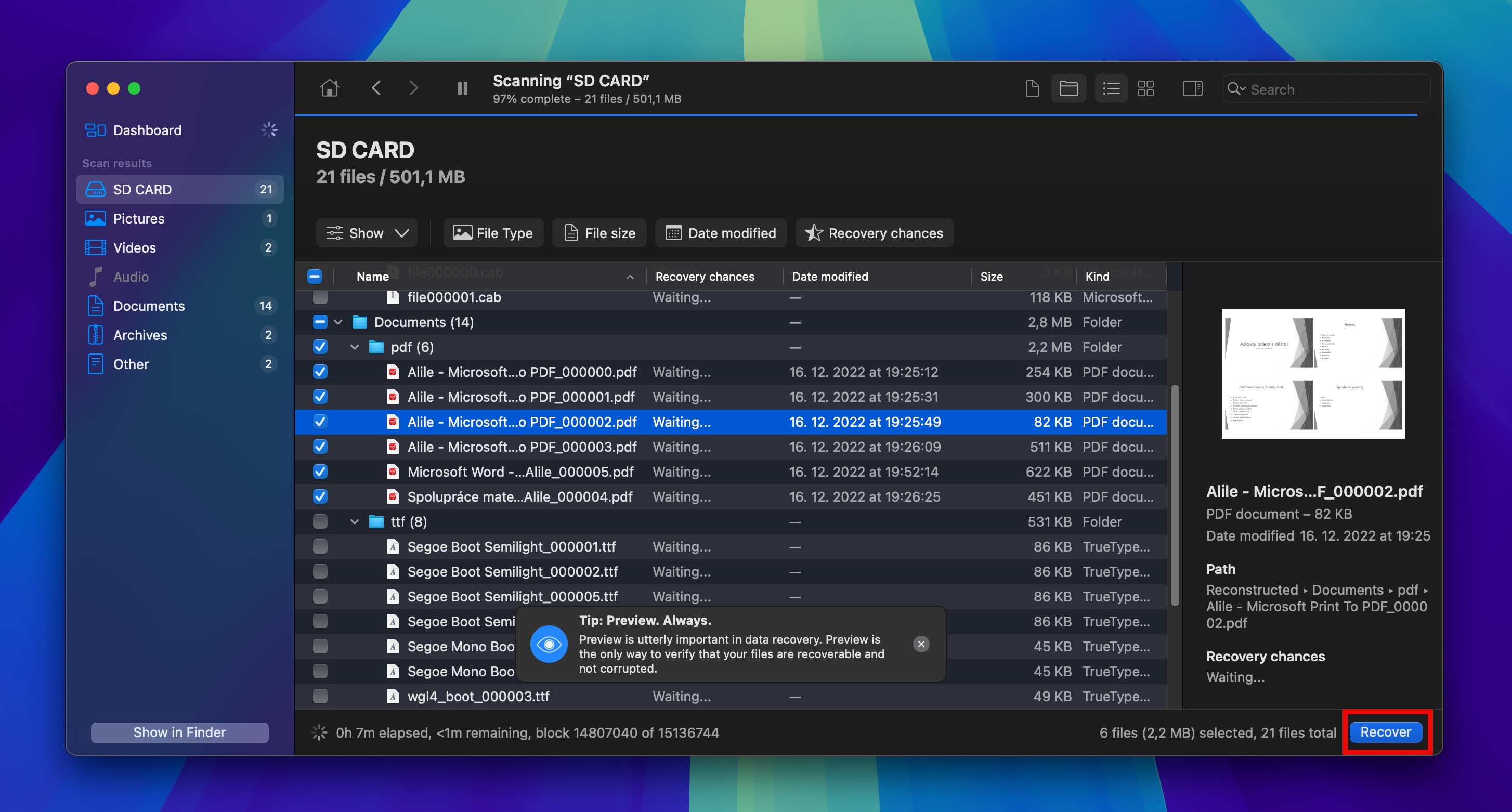Viewport: 1512px width, 812px height.
Task: Click the Recover button
Action: click(x=1385, y=732)
